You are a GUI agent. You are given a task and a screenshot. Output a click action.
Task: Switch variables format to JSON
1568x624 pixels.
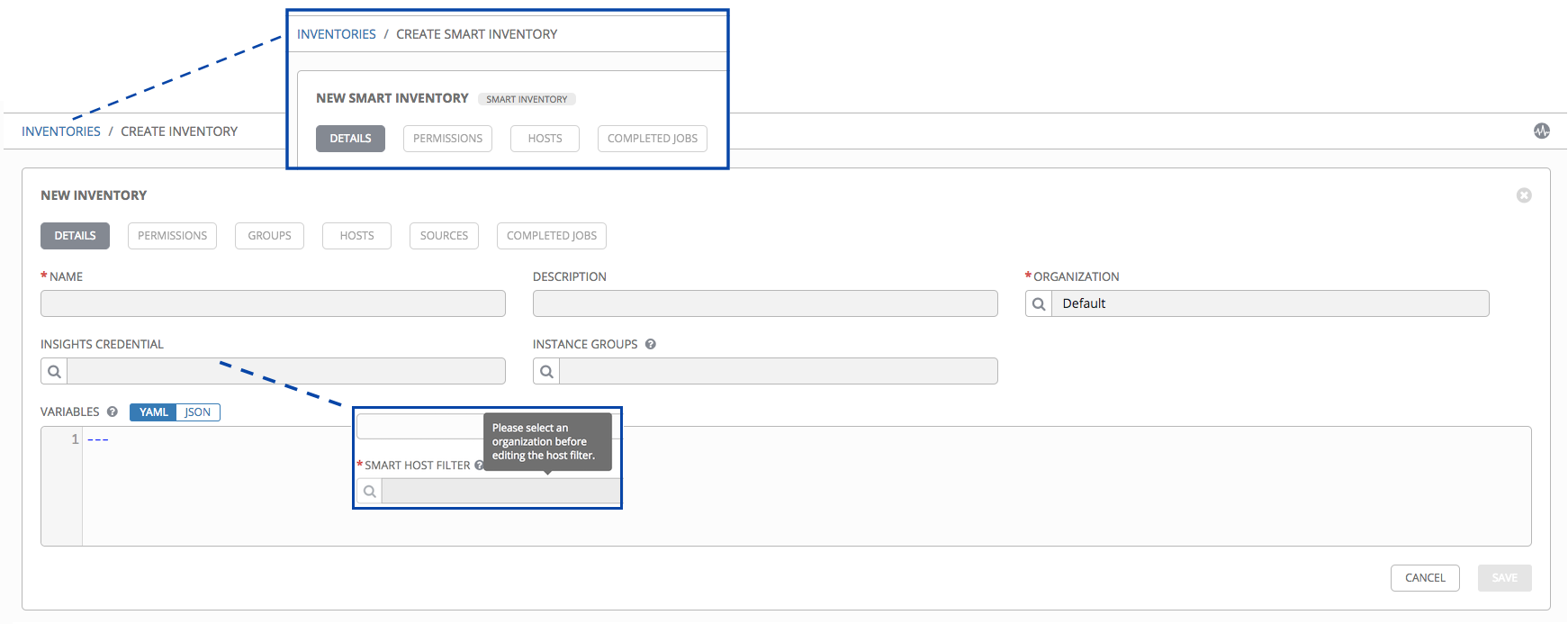click(198, 412)
